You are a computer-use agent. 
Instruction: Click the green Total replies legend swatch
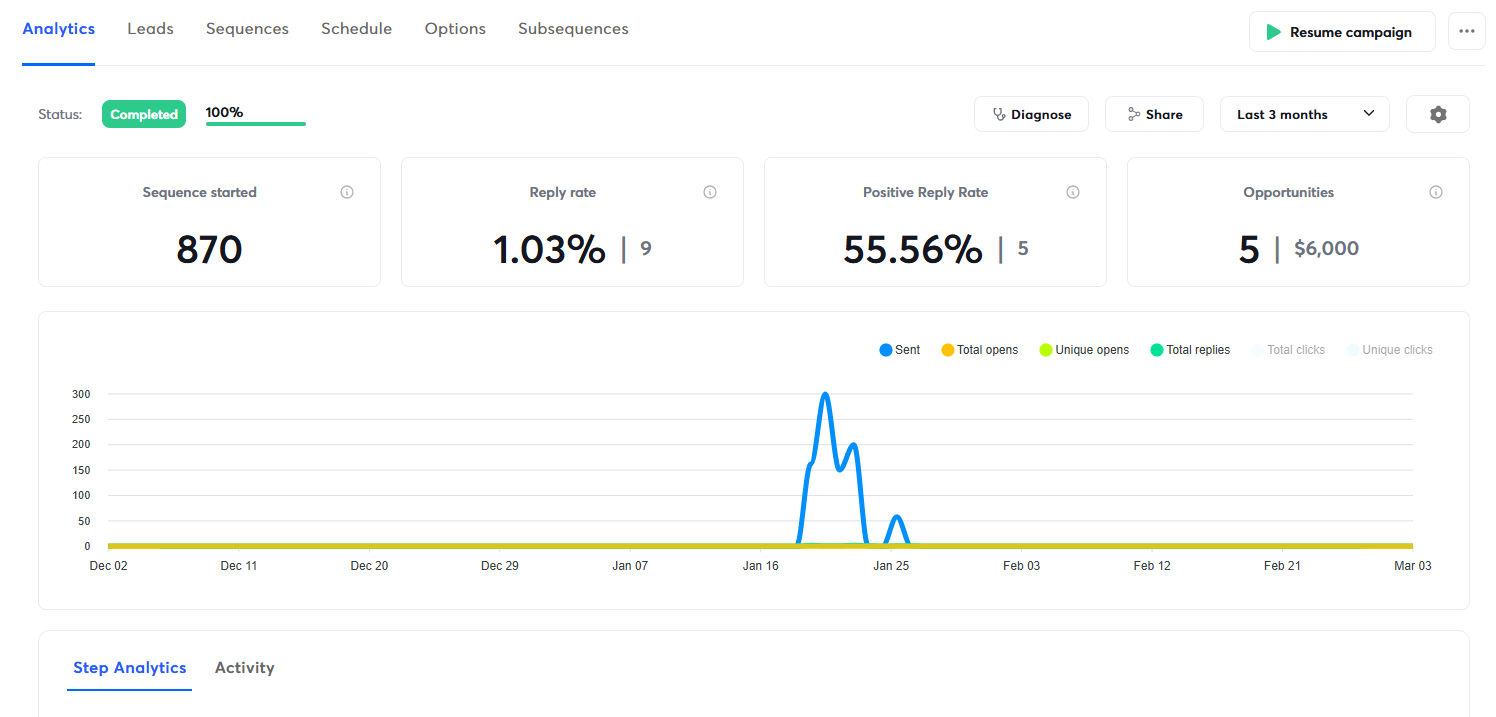(x=1157, y=350)
